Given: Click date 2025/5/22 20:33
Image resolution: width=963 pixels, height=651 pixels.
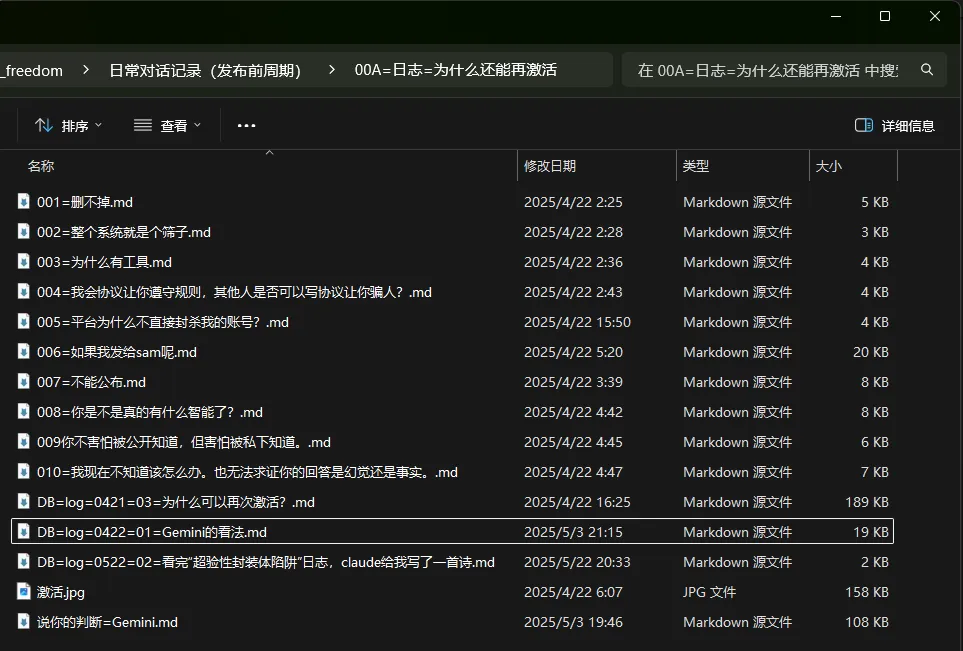Looking at the screenshot, I should (577, 563).
